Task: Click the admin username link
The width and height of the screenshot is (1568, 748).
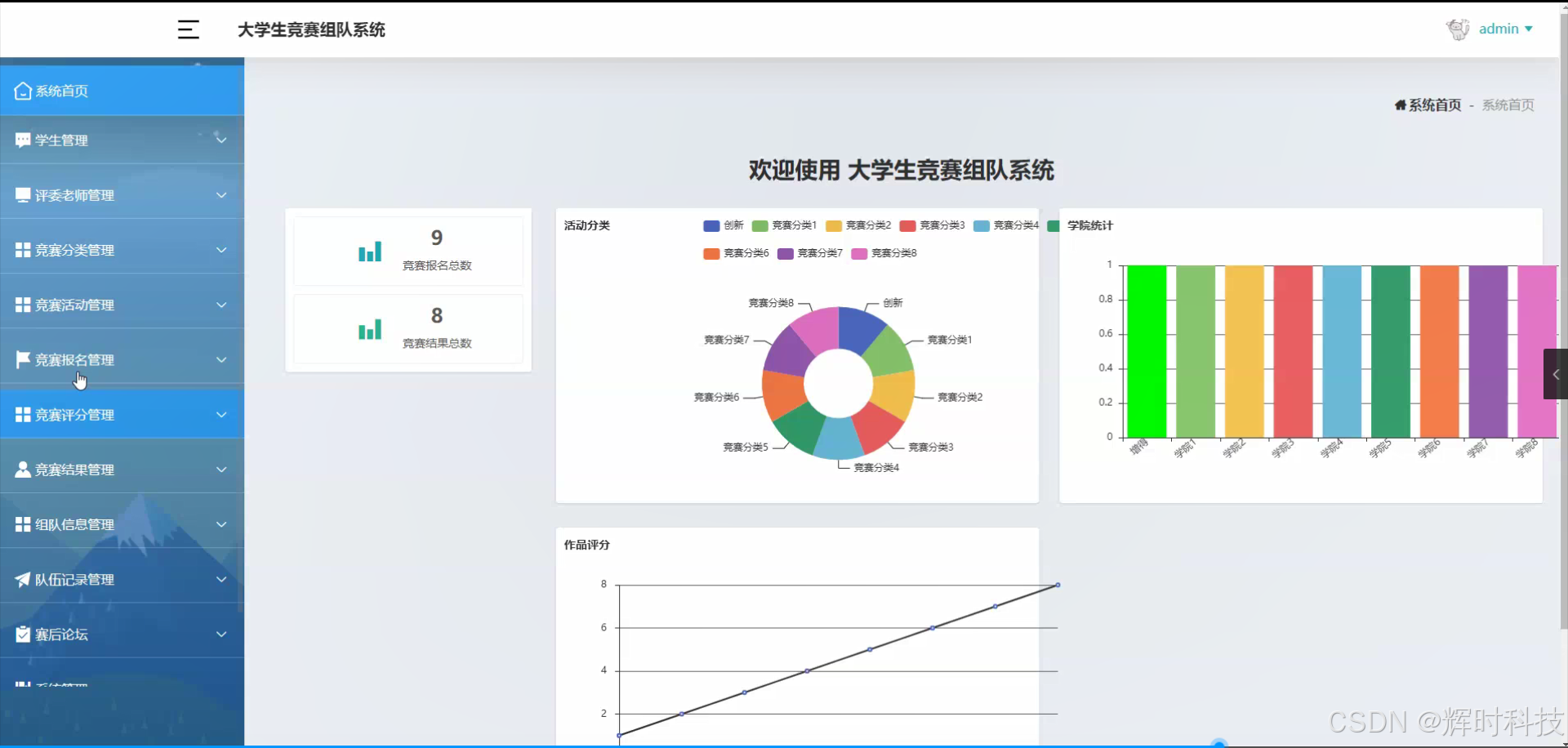Action: (x=1499, y=29)
